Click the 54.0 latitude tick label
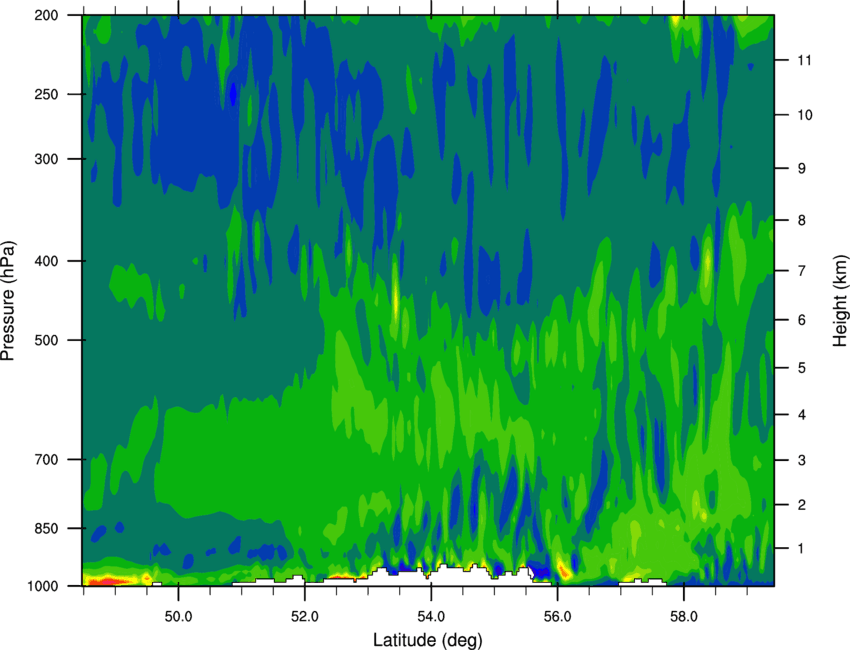 tap(432, 616)
